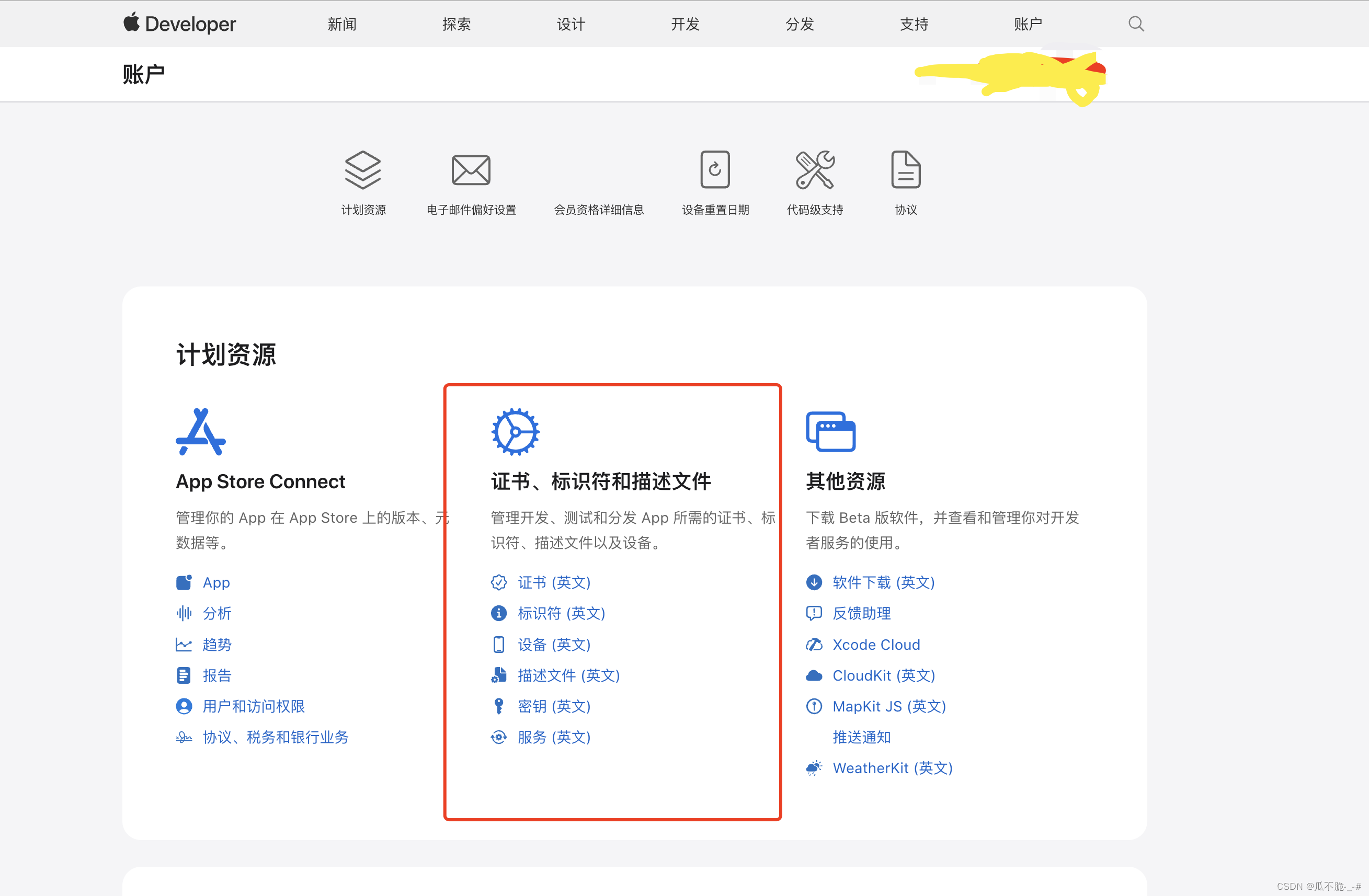
Task: Open the 密钥 (英文) link
Action: (x=553, y=706)
